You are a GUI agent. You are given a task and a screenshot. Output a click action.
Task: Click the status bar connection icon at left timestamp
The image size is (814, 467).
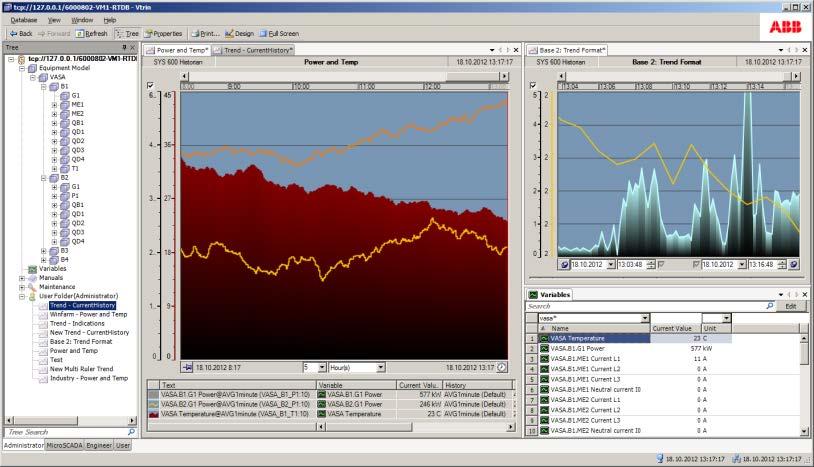point(660,459)
